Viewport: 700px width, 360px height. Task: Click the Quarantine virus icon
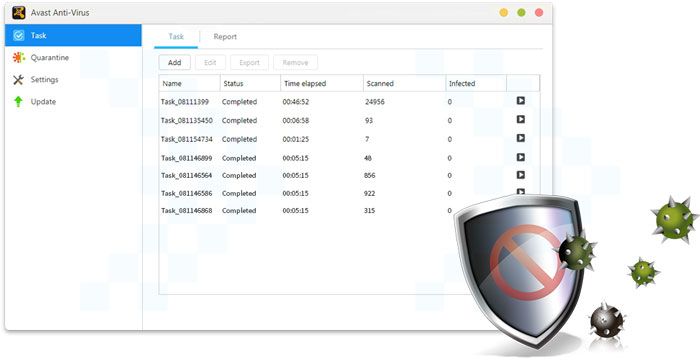click(x=18, y=57)
